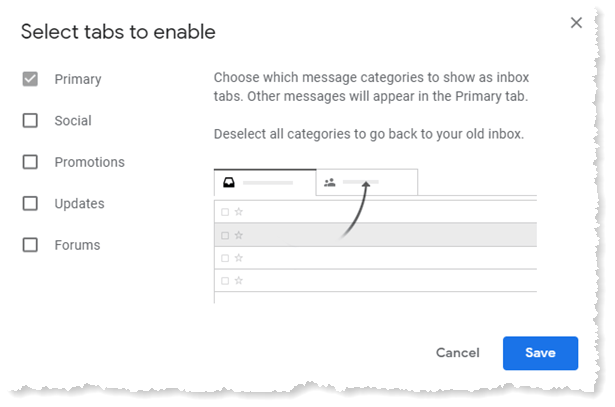Click the curved arrow in the illustration
The width and height of the screenshot is (615, 407).
[357, 210]
